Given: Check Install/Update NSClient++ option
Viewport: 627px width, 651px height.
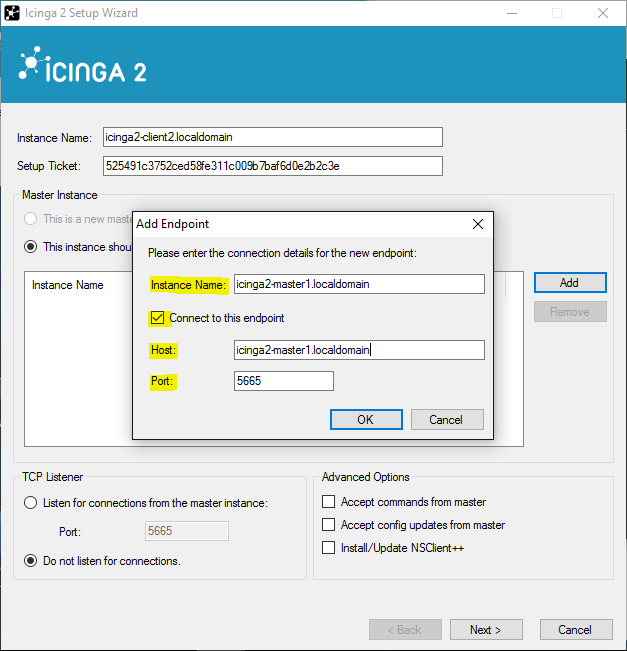Looking at the screenshot, I should 328,548.
